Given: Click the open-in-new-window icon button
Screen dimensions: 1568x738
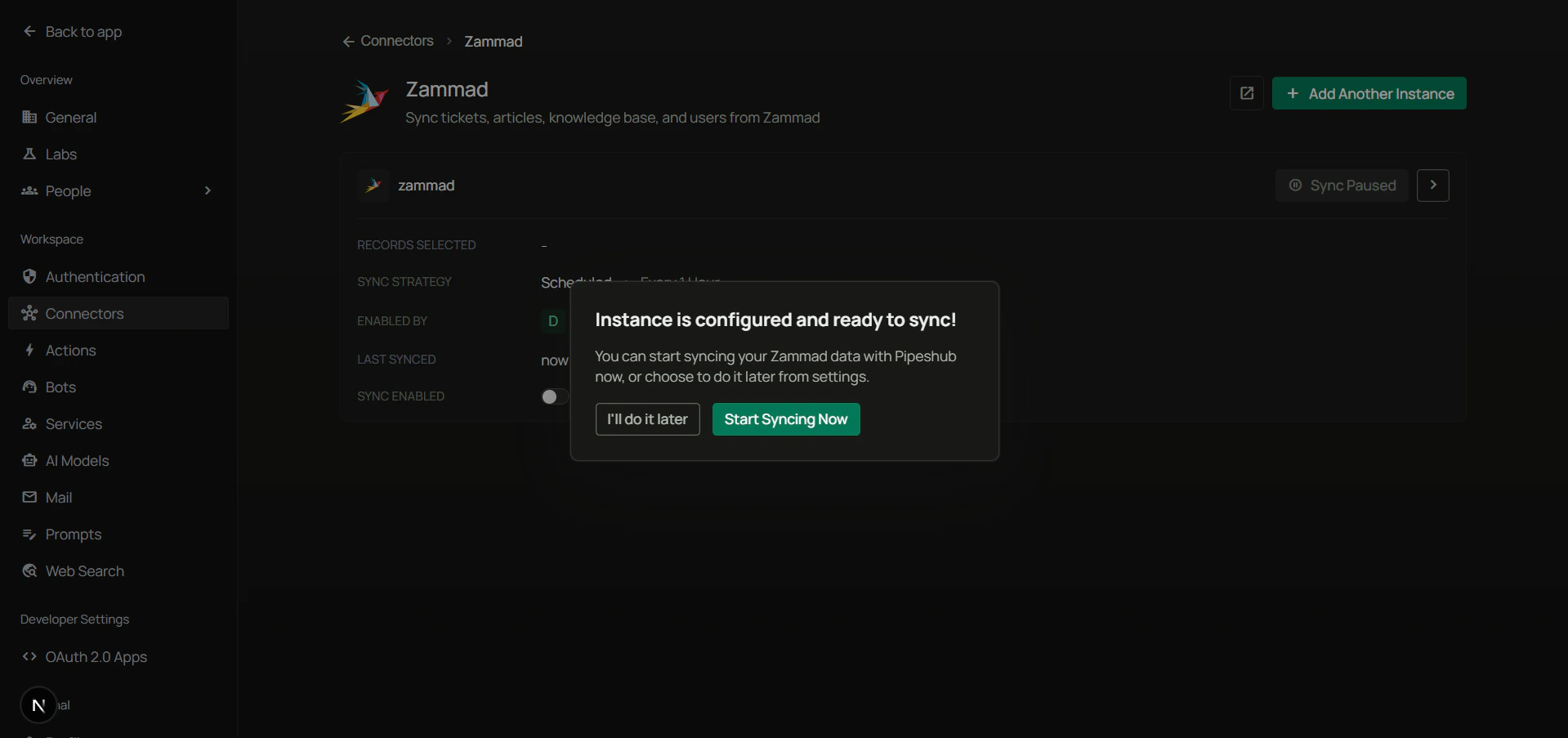Looking at the screenshot, I should click(x=1247, y=93).
